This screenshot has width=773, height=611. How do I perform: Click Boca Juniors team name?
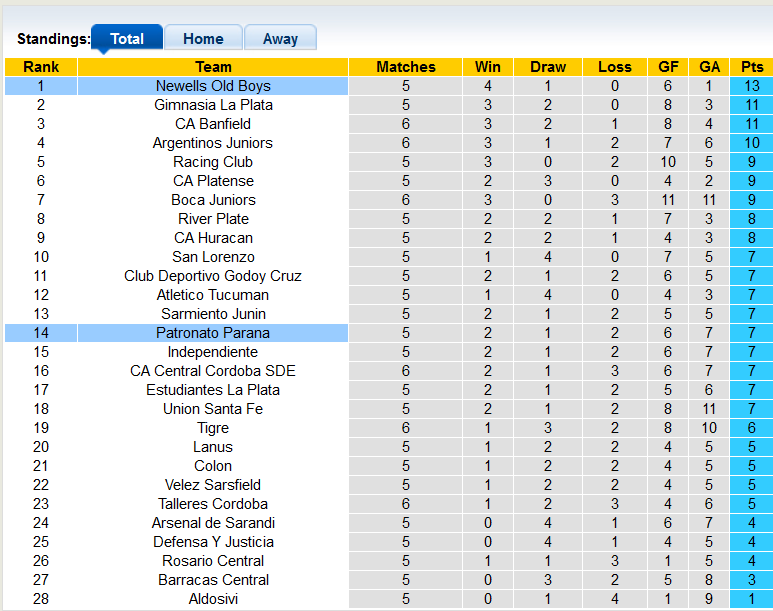coord(213,200)
